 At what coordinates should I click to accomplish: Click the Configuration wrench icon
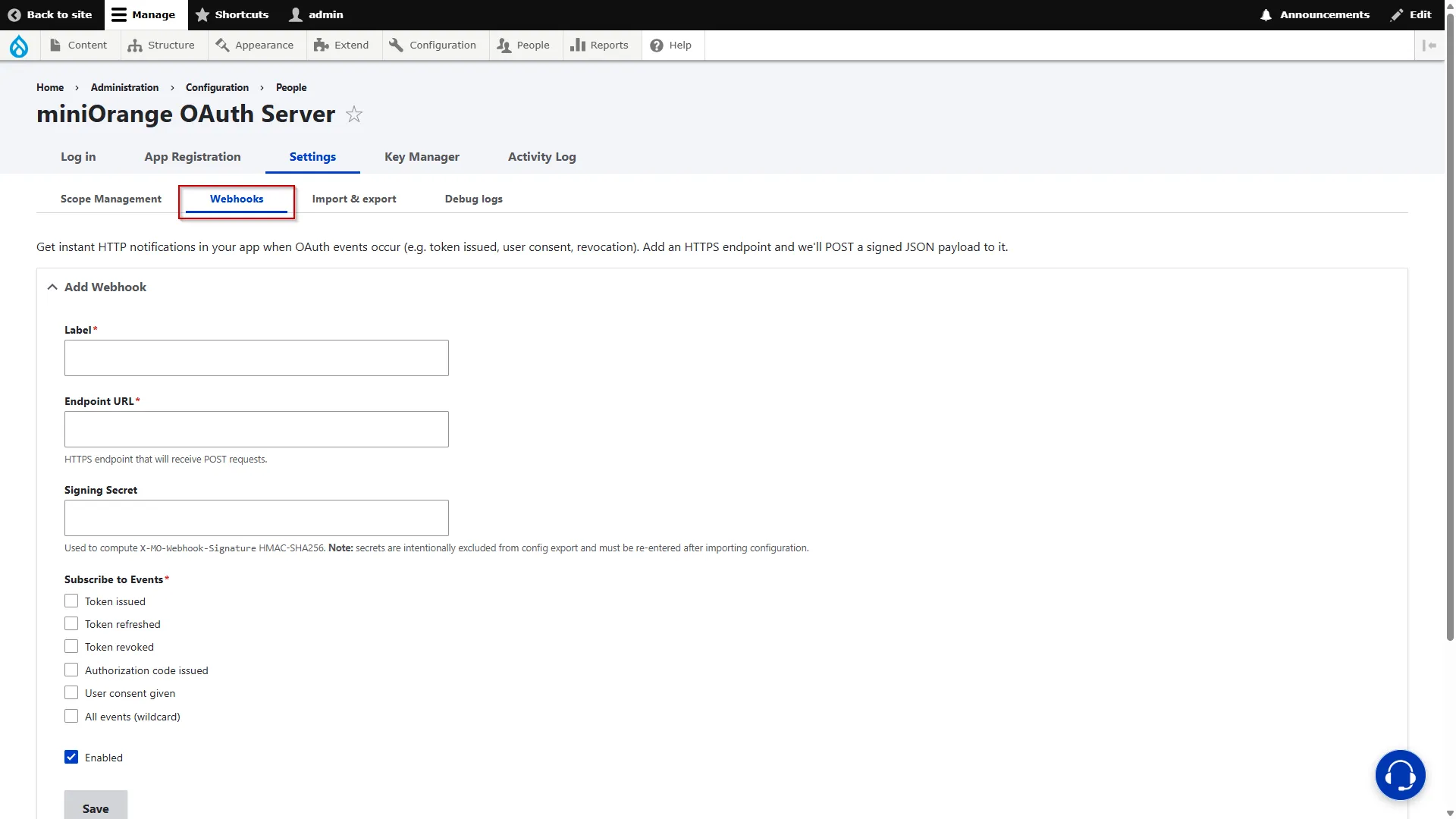[x=396, y=45]
